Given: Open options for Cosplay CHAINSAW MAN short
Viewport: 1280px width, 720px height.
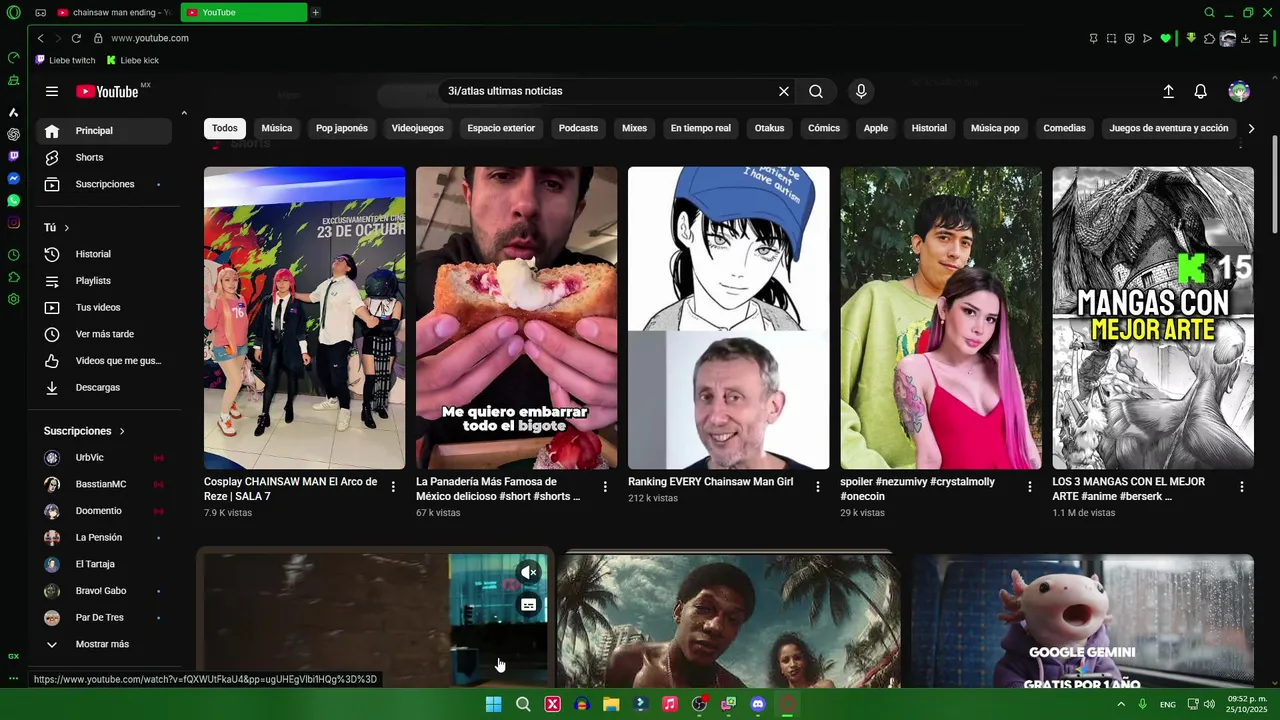Looking at the screenshot, I should tap(393, 487).
